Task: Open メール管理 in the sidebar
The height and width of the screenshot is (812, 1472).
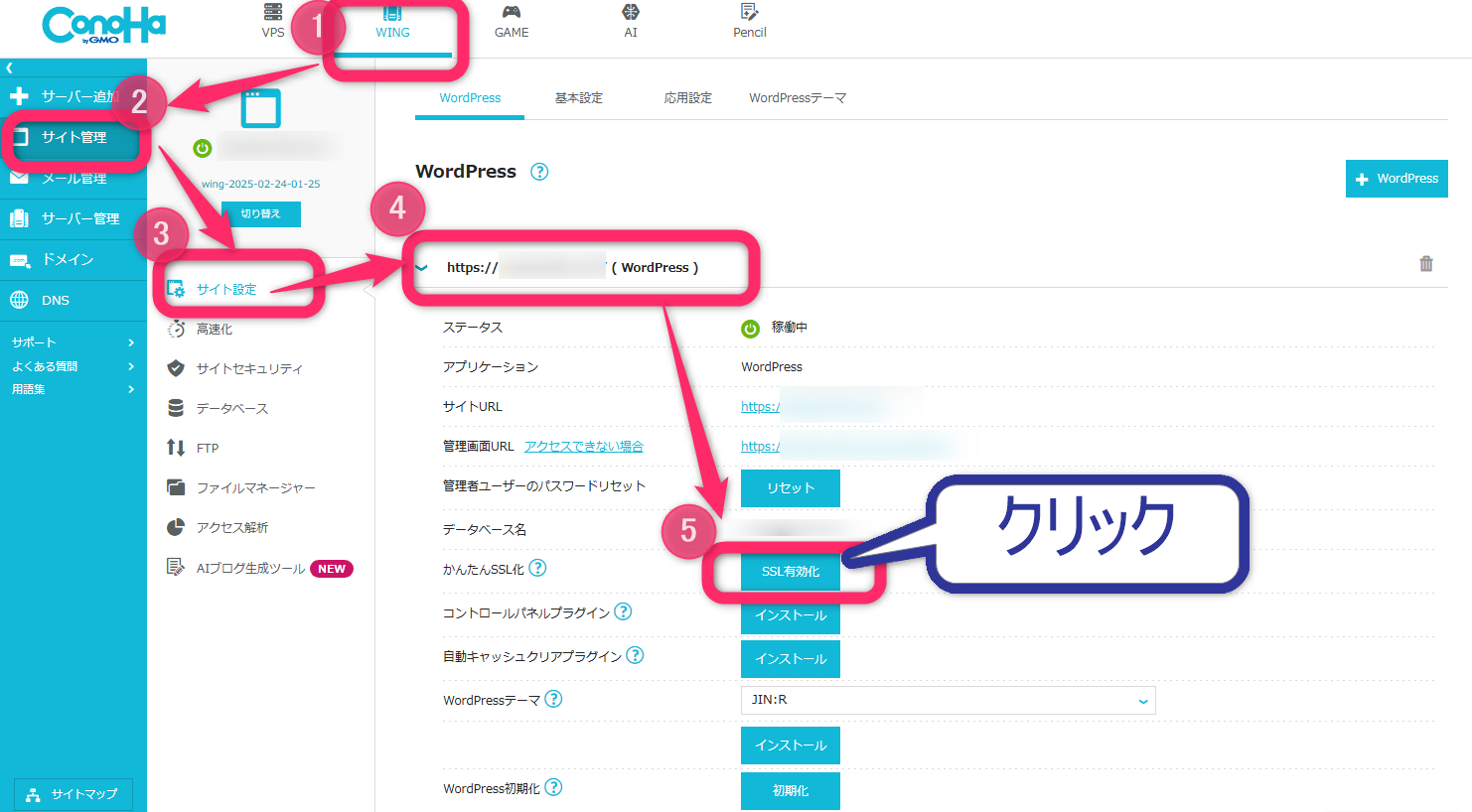Action: click(74, 178)
